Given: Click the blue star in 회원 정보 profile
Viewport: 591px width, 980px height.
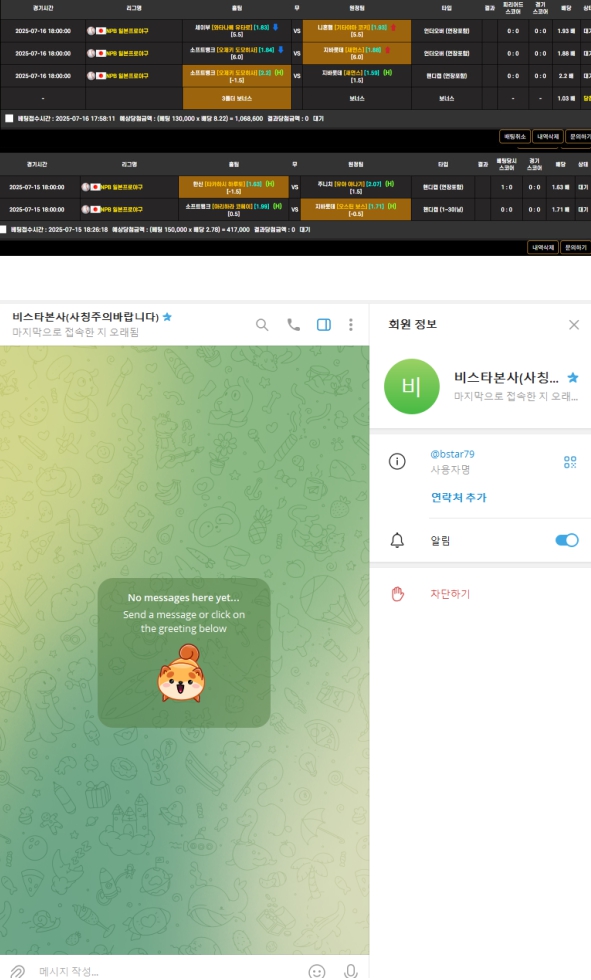Looking at the screenshot, I should pyautogui.click(x=573, y=378).
